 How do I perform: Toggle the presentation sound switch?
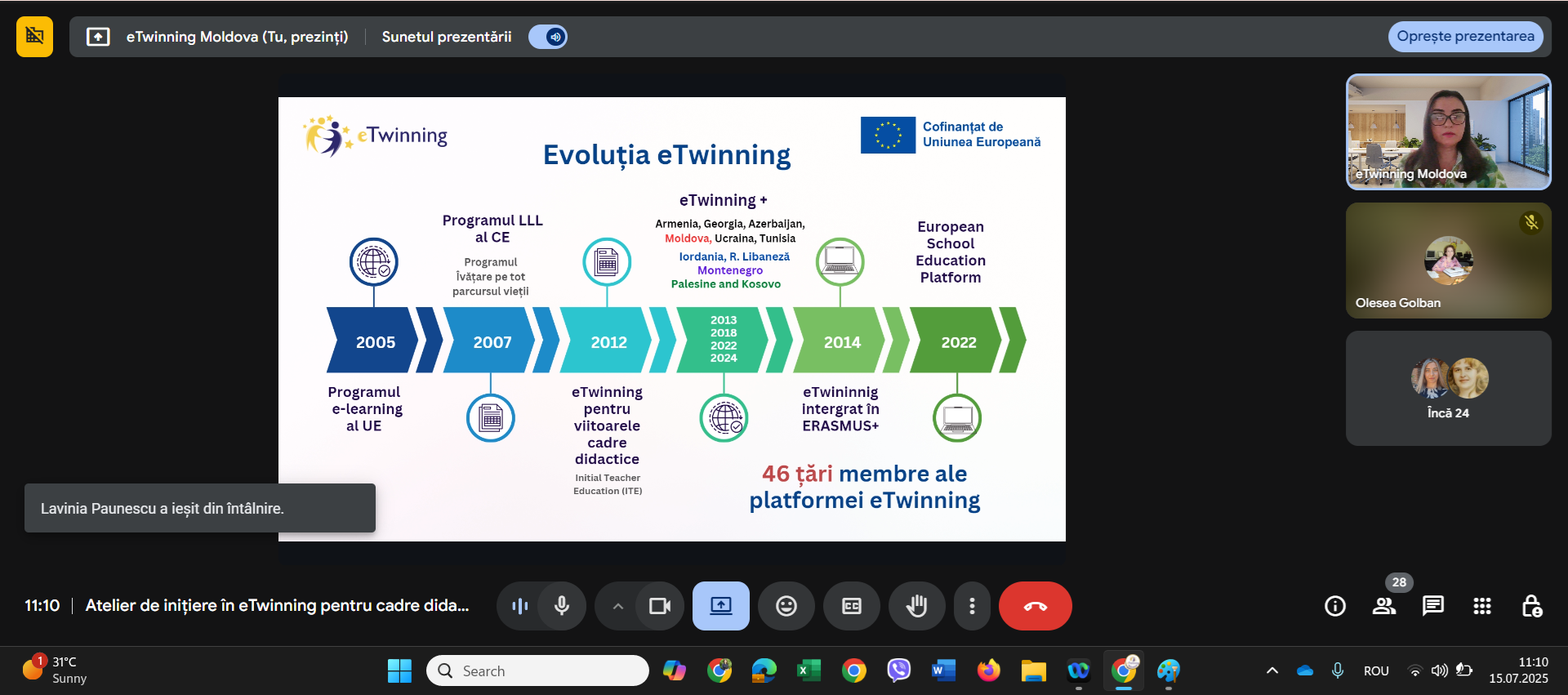click(x=548, y=37)
